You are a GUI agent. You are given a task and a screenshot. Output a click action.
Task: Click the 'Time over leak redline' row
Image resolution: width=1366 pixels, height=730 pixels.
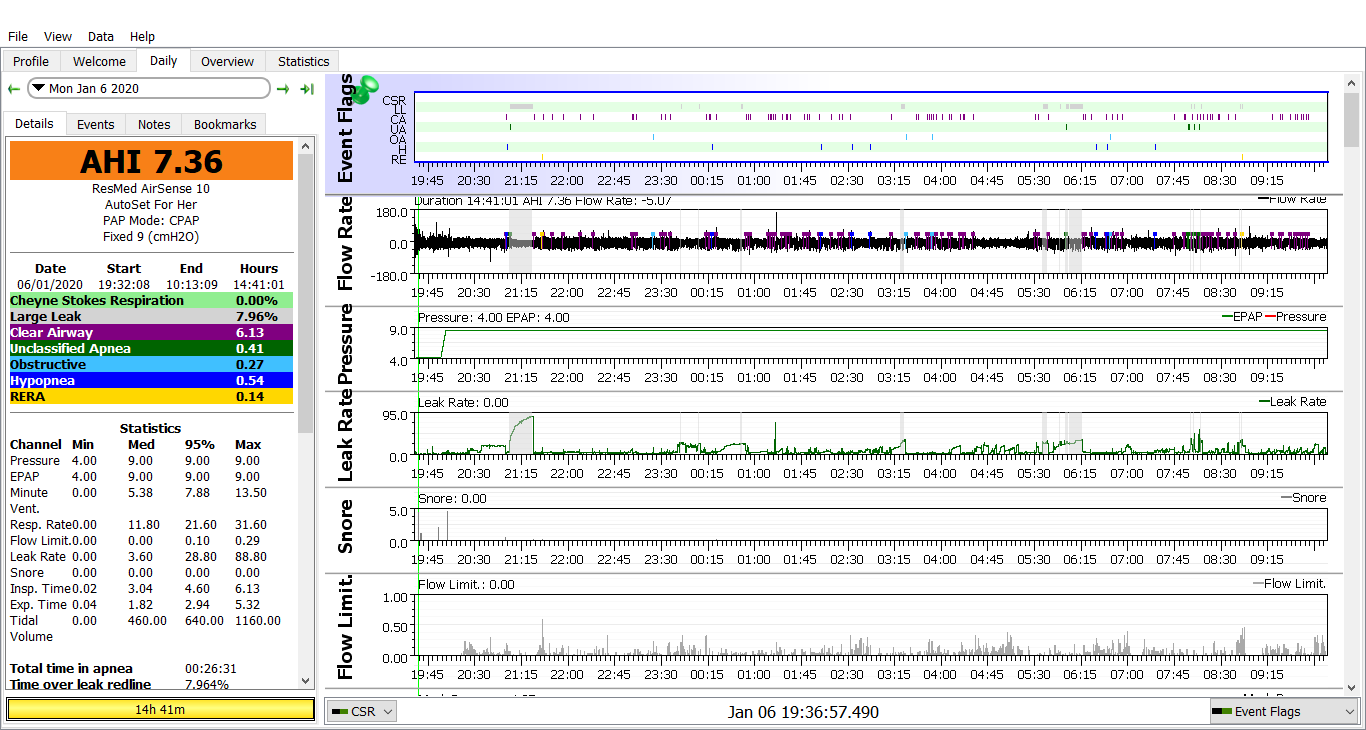(x=151, y=685)
